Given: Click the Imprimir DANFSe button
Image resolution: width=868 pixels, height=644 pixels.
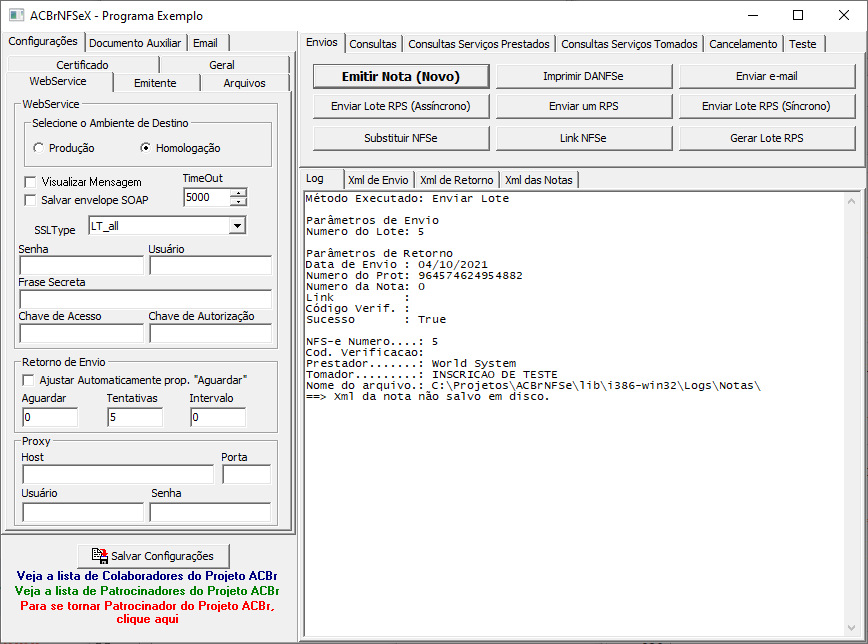Looking at the screenshot, I should coord(583,76).
